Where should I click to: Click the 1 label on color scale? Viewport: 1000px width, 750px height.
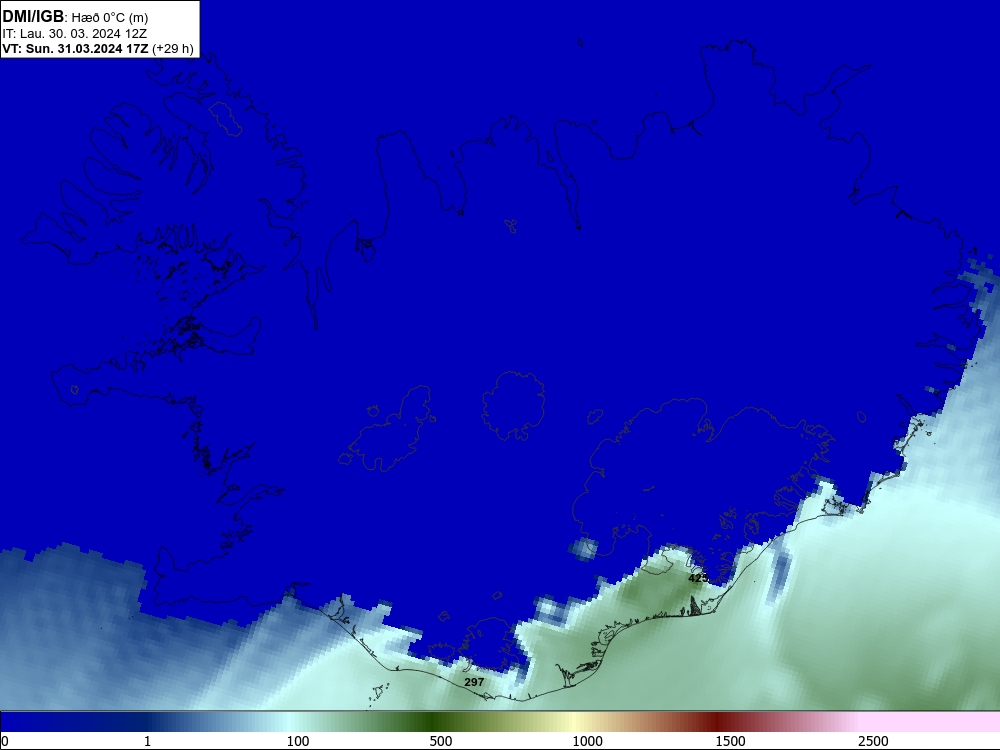(147, 741)
